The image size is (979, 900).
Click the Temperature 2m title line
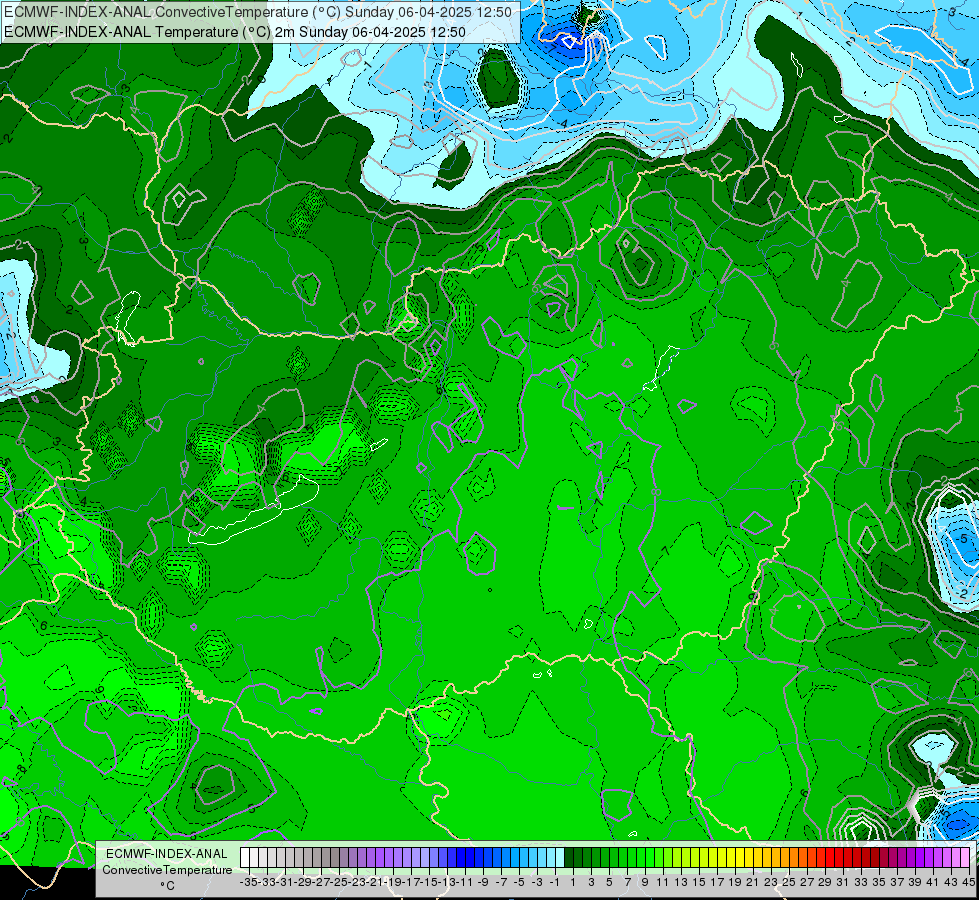[x=235, y=32]
